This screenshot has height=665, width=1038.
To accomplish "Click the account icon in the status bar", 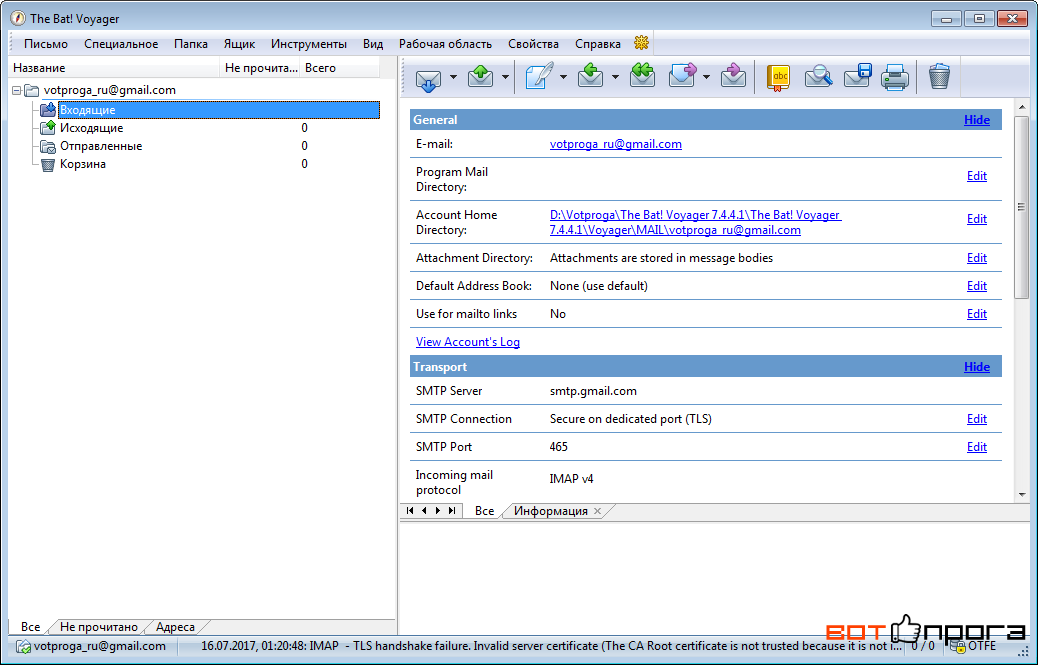I will coord(23,646).
